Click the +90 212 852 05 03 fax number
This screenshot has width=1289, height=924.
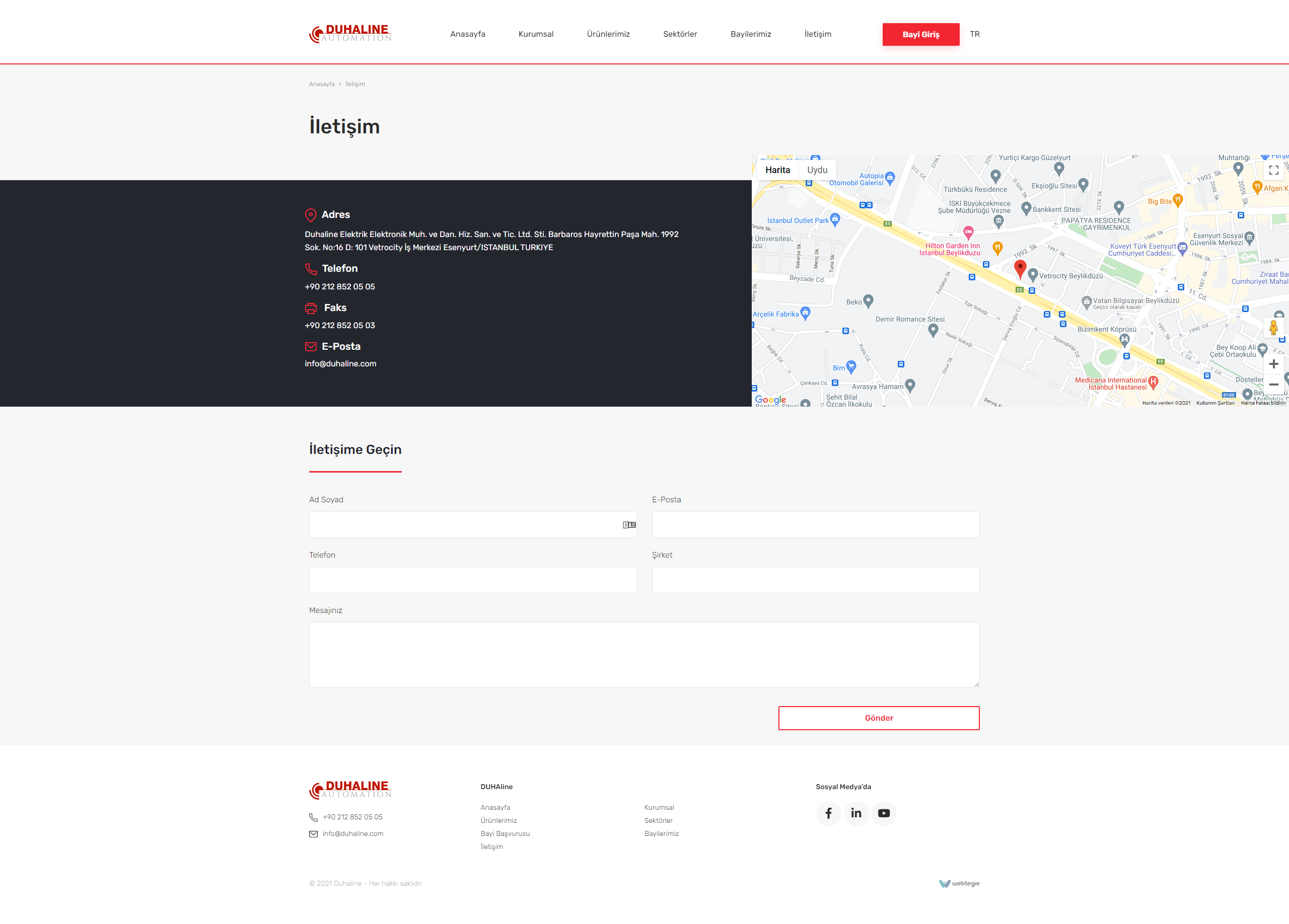pos(340,326)
